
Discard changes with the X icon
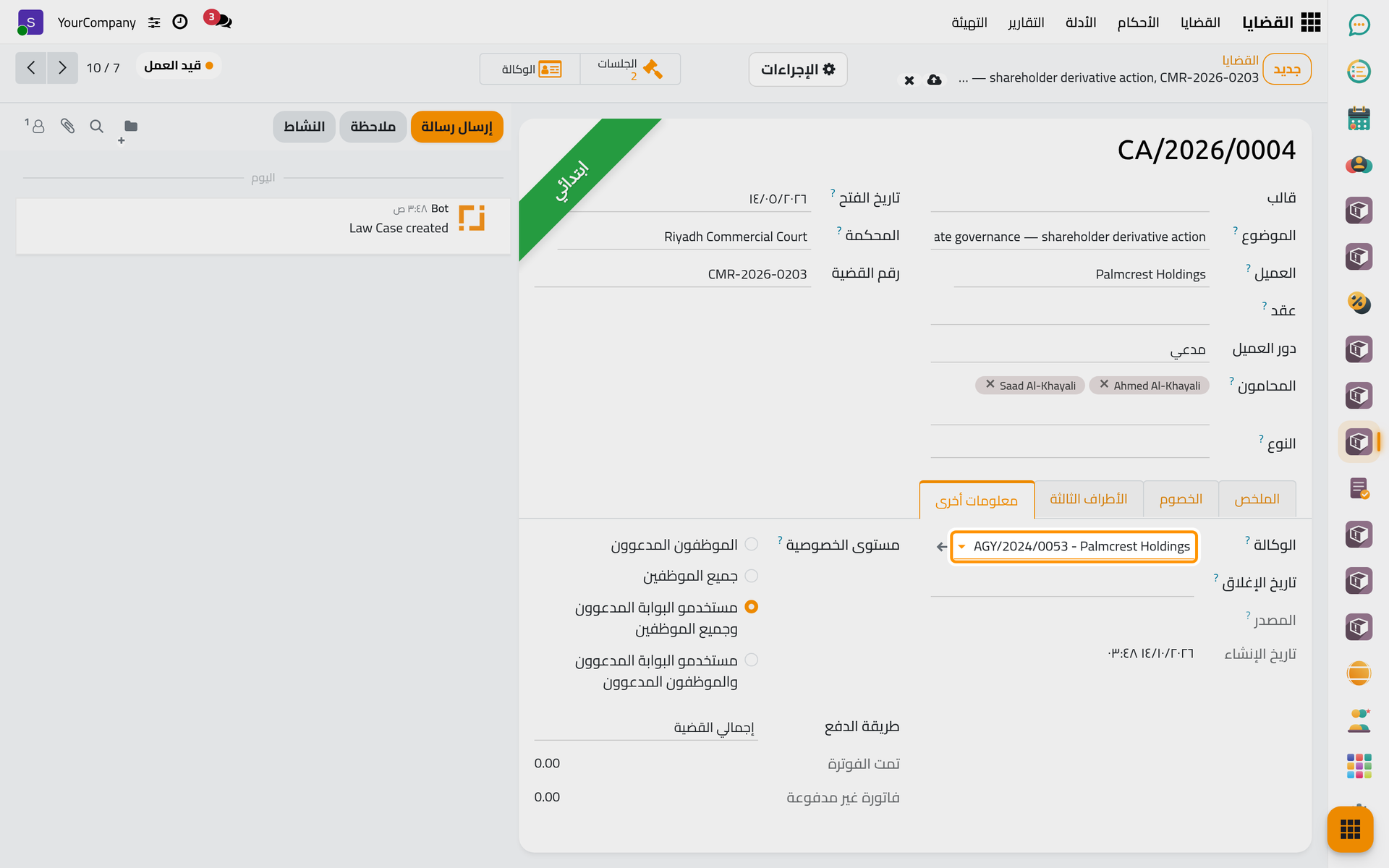pyautogui.click(x=909, y=80)
